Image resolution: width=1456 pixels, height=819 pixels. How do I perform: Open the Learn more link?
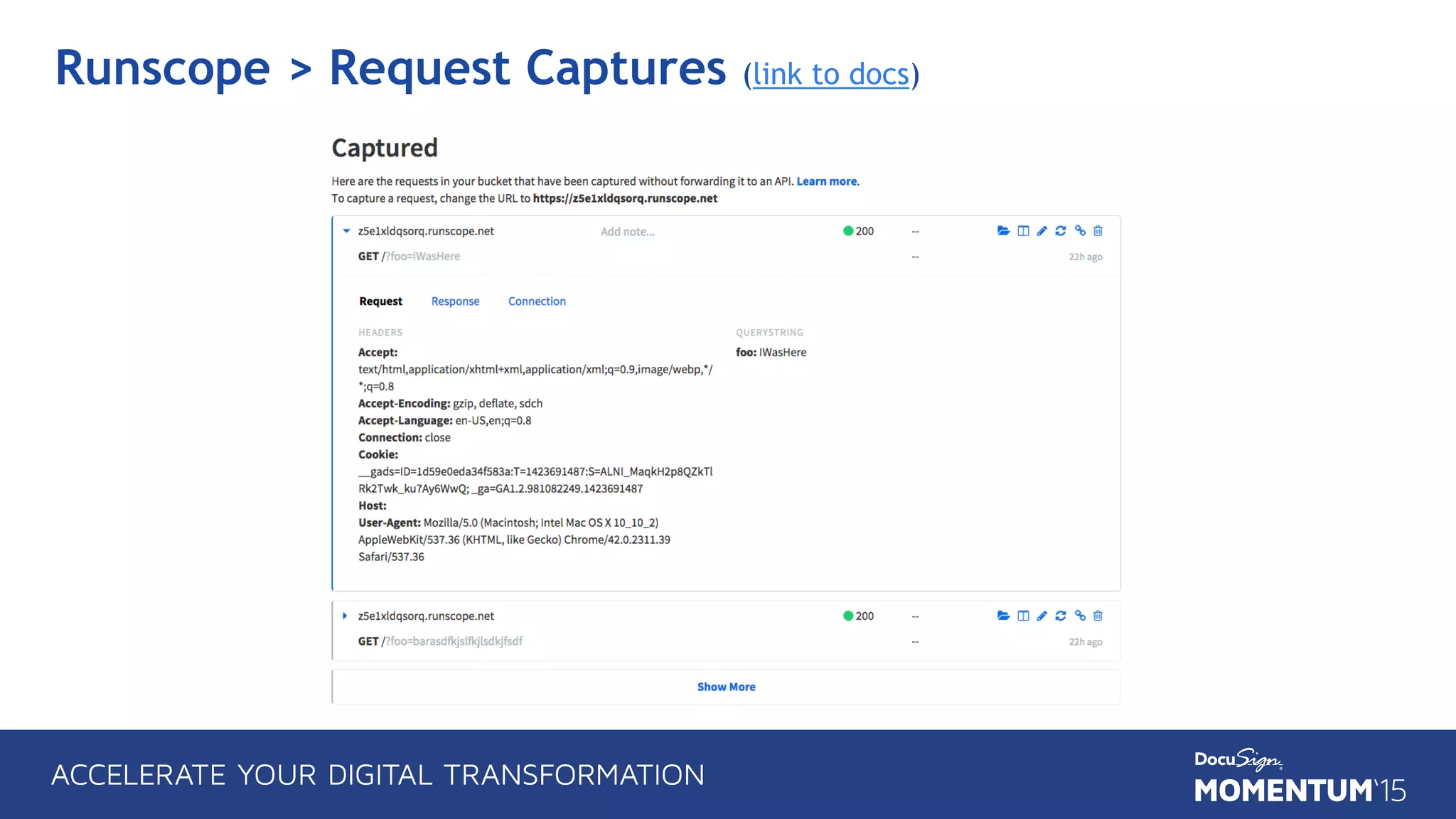coord(826,181)
